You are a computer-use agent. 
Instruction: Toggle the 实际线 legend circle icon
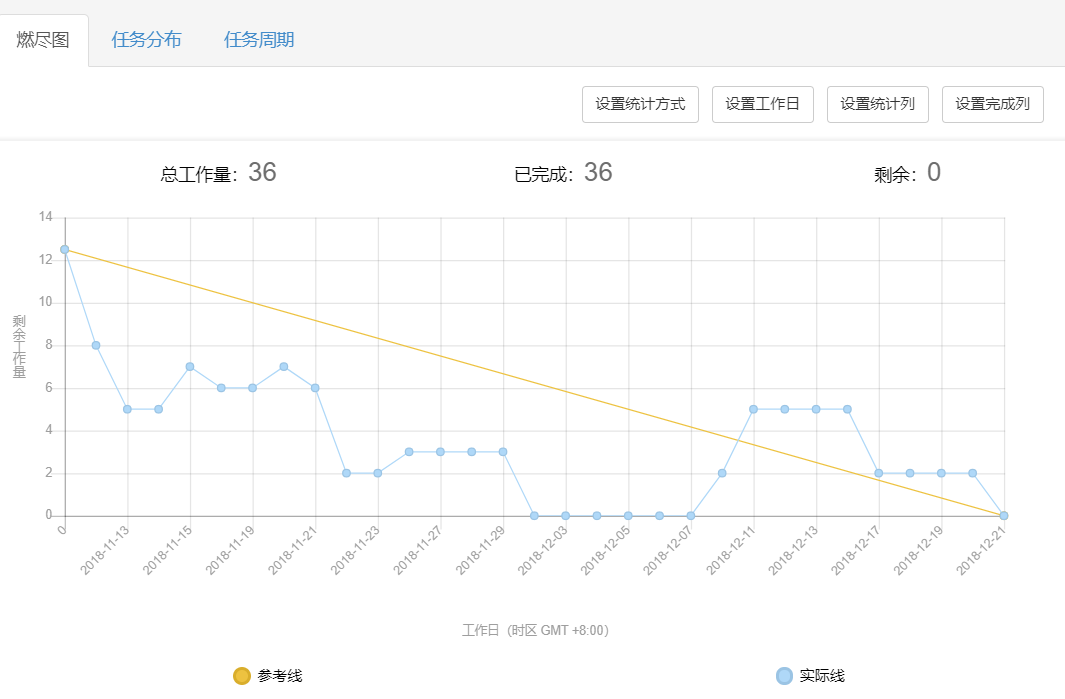coord(785,676)
